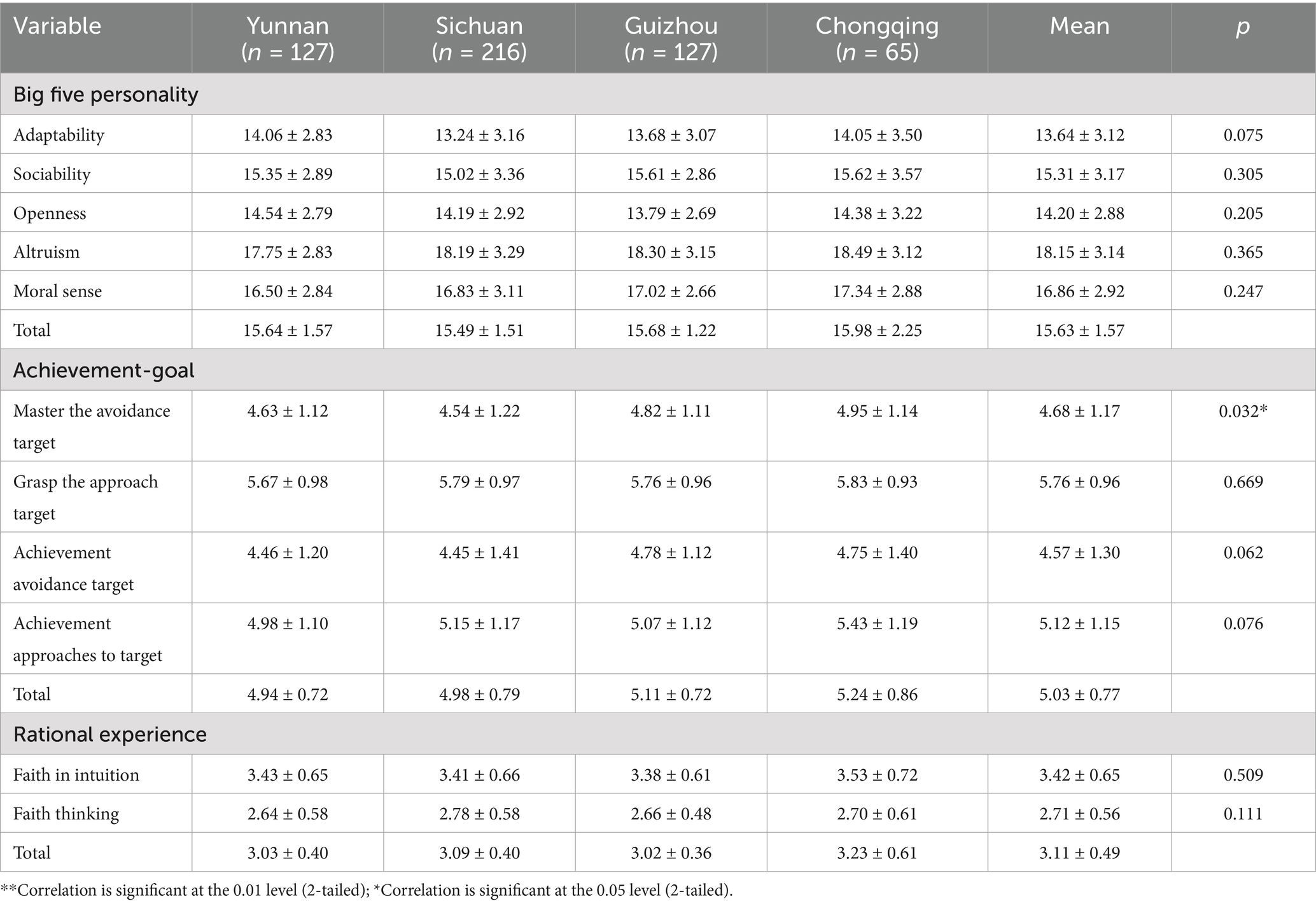Viewport: 1316px width, 906px height.
Task: Select the Yunnan column header
Action: click(288, 38)
